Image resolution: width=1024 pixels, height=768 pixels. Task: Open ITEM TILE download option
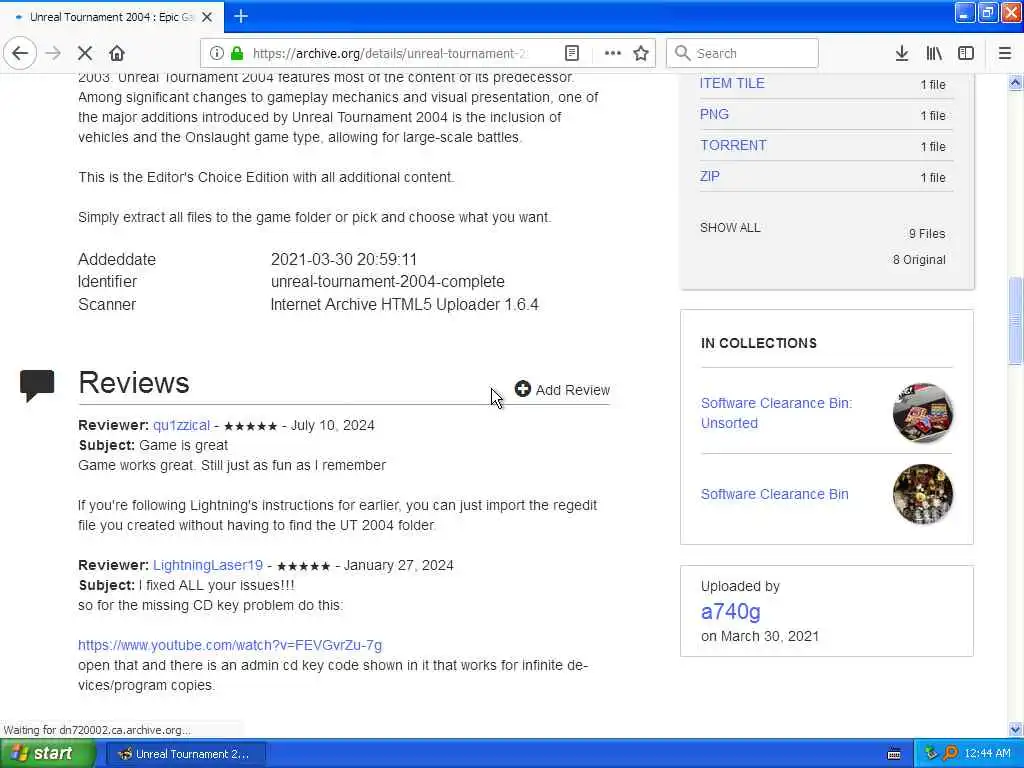click(x=732, y=83)
